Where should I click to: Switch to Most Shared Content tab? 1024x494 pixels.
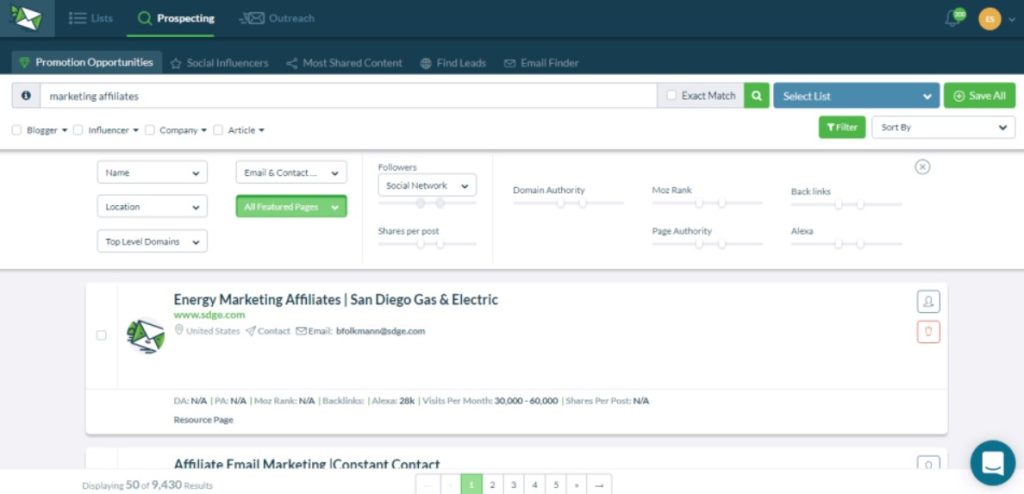pyautogui.click(x=344, y=63)
